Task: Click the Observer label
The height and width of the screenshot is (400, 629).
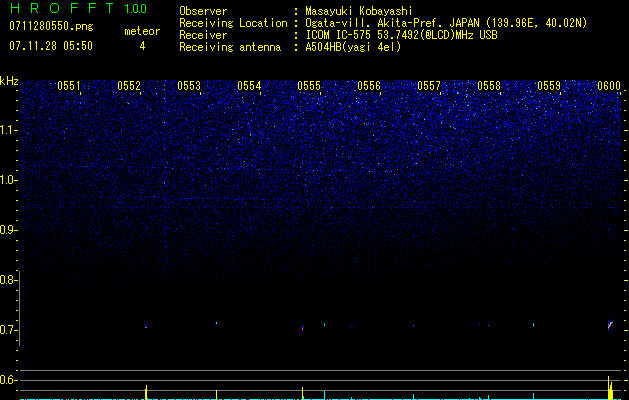Action: pos(203,11)
